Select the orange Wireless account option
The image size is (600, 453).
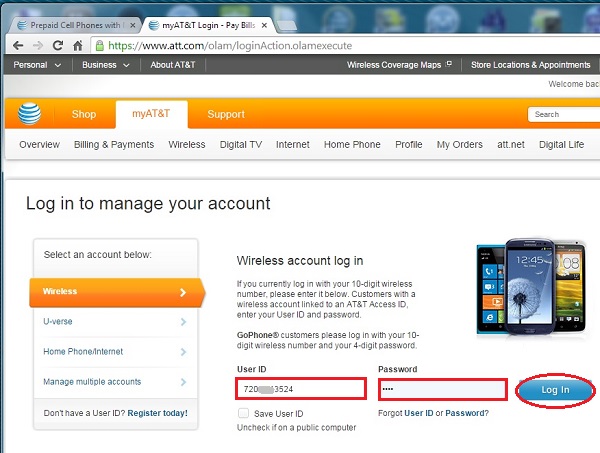117,292
